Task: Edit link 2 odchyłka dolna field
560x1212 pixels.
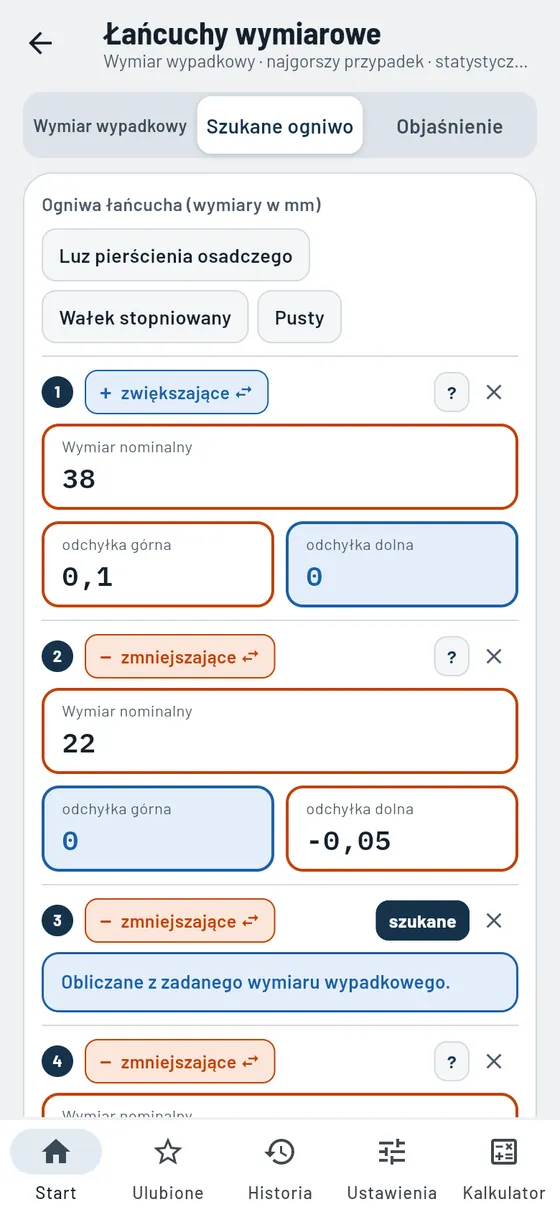Action: 402,829
